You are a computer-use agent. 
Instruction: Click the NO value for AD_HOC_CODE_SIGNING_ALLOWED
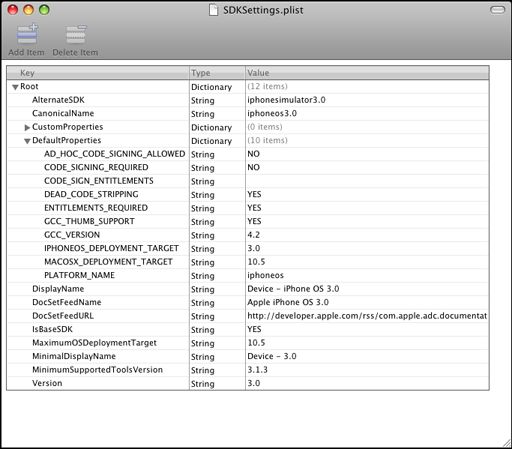[x=253, y=154]
